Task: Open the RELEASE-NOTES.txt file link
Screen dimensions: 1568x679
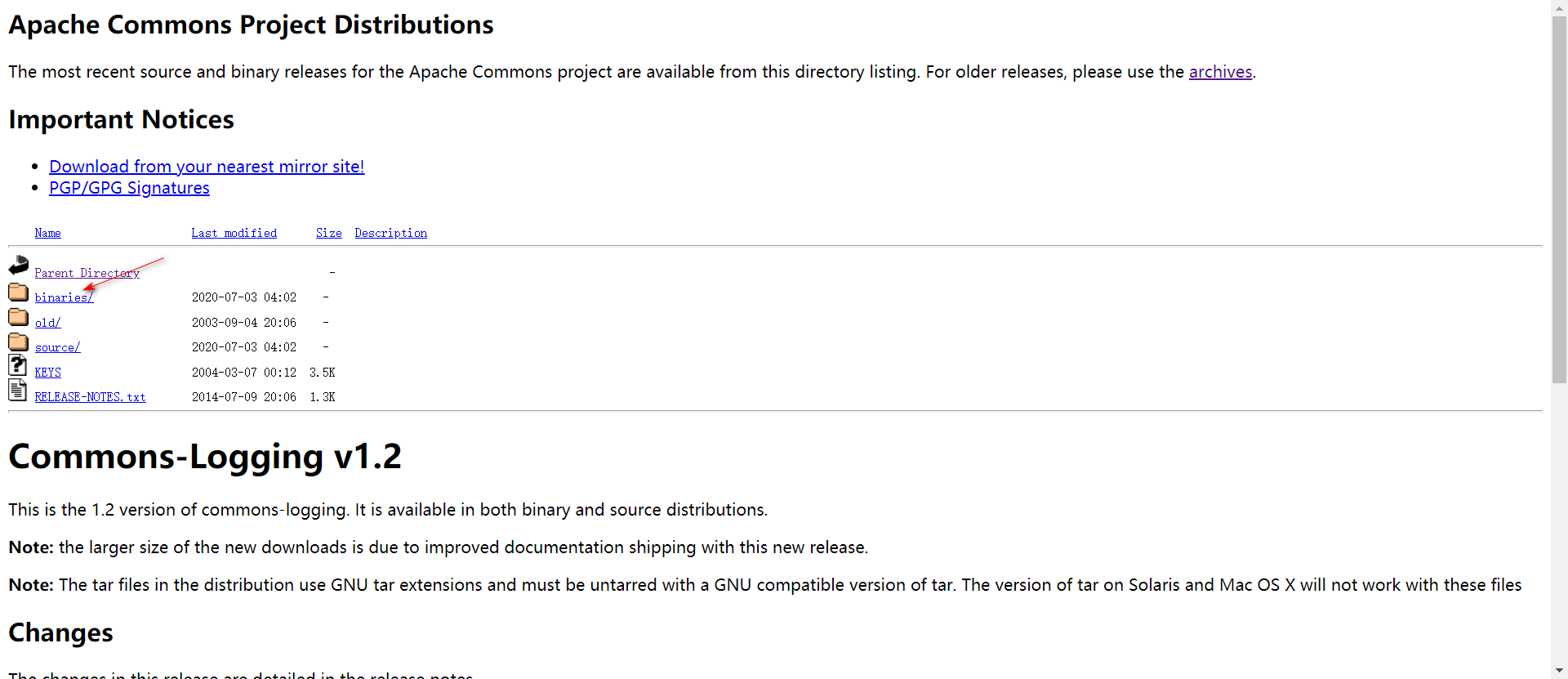Action: tap(90, 397)
